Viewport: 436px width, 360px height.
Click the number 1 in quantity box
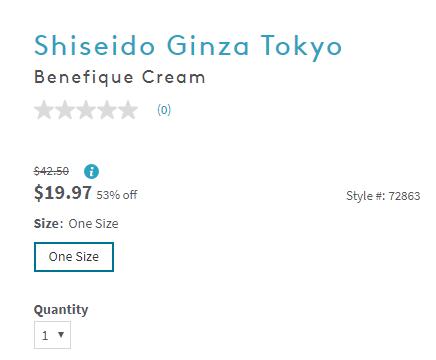pos(45,335)
